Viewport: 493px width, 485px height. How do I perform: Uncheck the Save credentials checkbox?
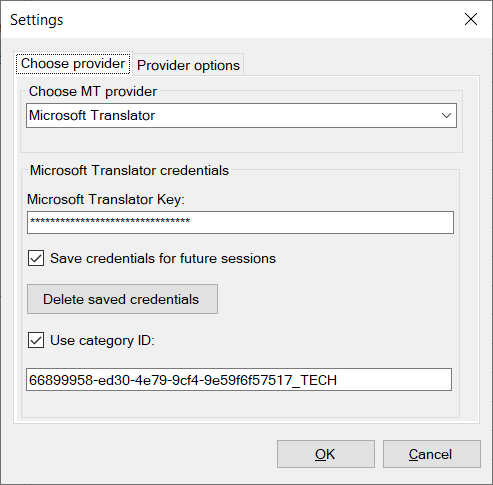[x=36, y=258]
